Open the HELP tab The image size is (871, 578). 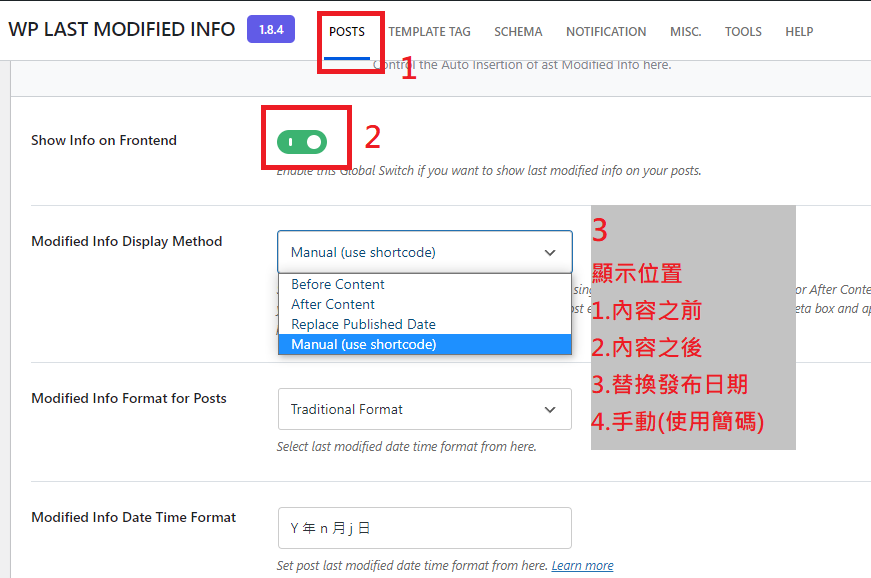click(x=799, y=32)
